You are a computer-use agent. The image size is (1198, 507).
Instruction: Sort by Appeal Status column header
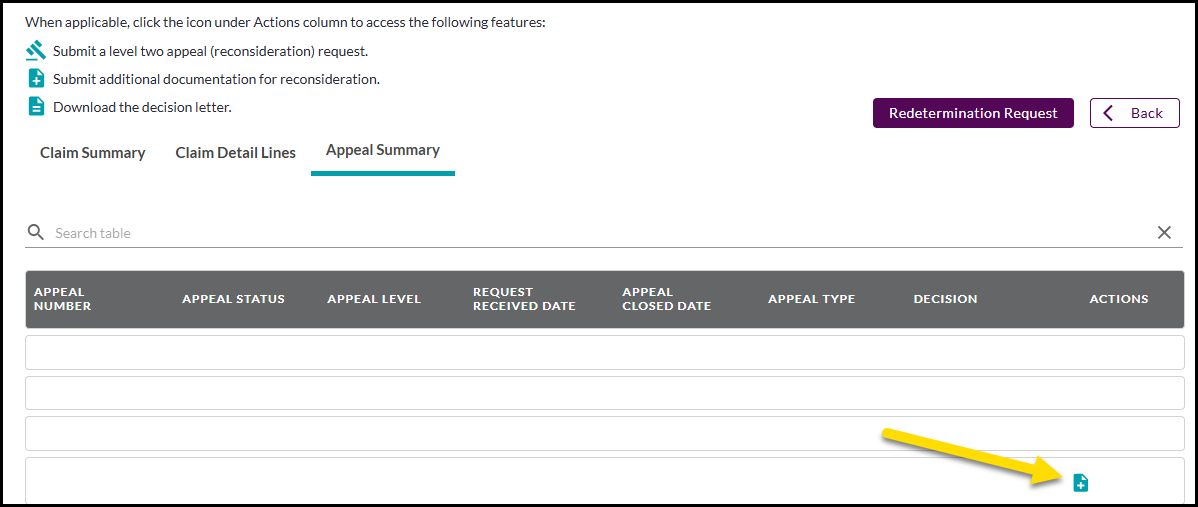point(233,299)
